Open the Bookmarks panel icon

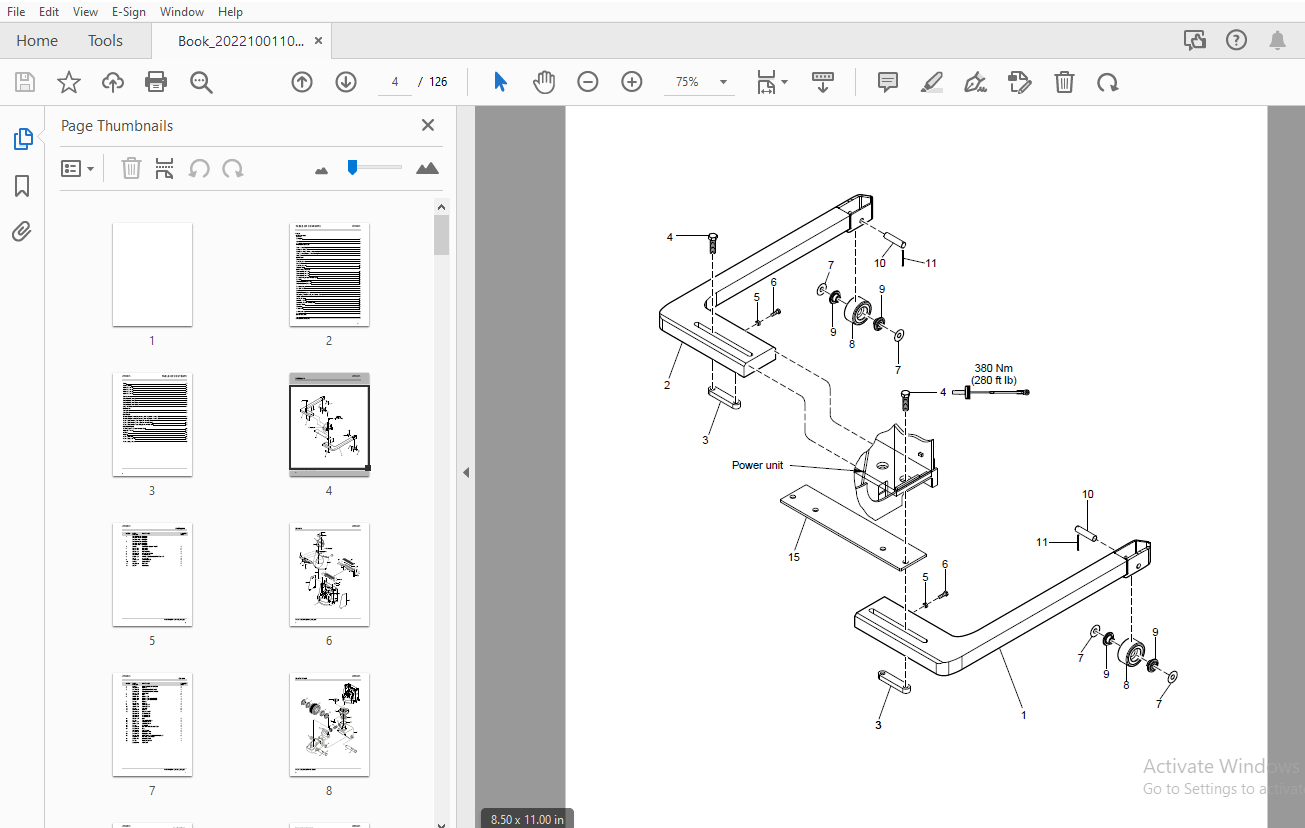22,186
